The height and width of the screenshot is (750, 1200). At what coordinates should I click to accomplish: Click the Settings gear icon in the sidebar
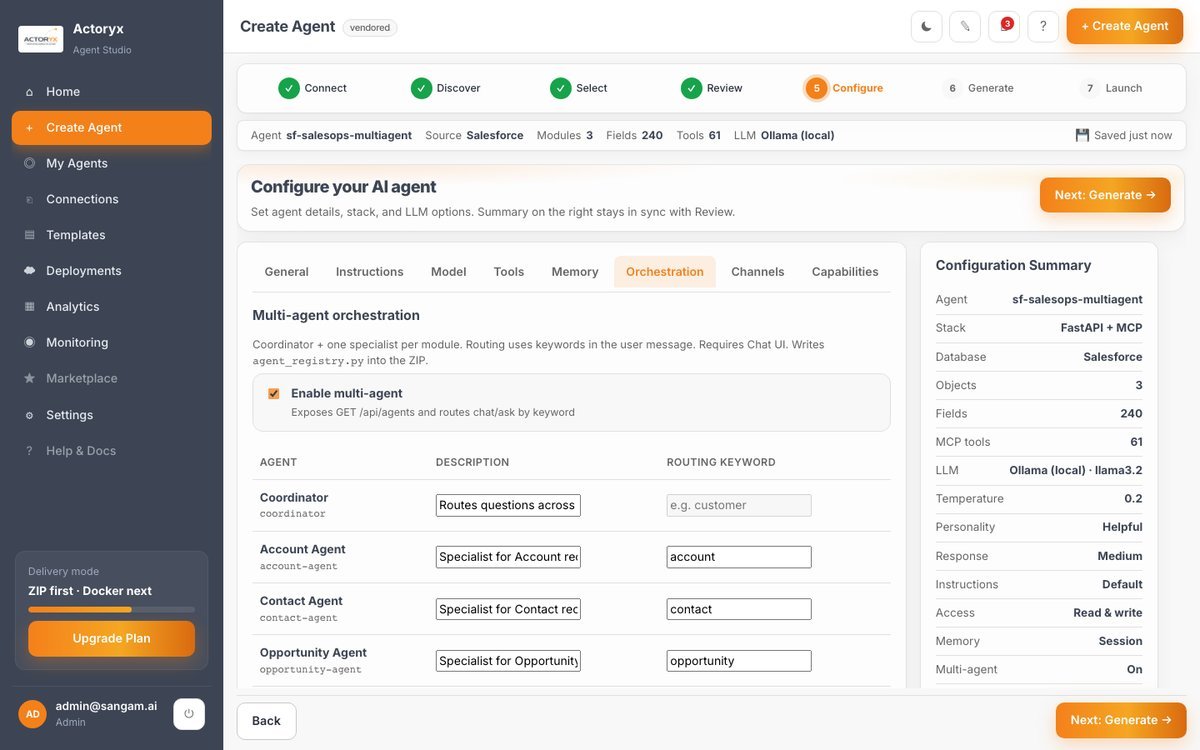coord(29,415)
